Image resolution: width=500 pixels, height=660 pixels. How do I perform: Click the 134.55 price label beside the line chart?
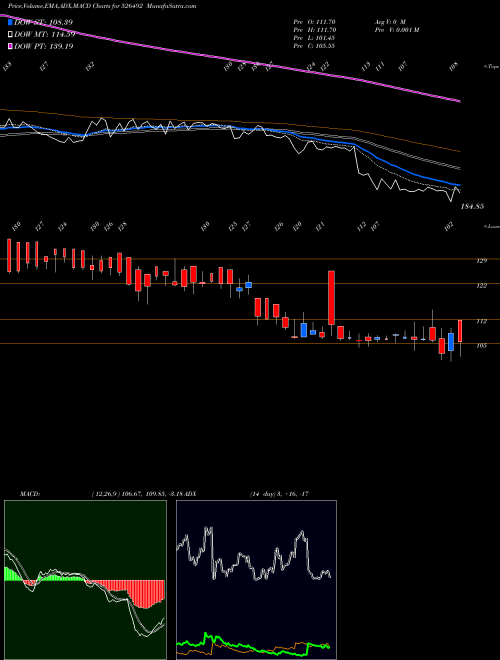(x=473, y=207)
